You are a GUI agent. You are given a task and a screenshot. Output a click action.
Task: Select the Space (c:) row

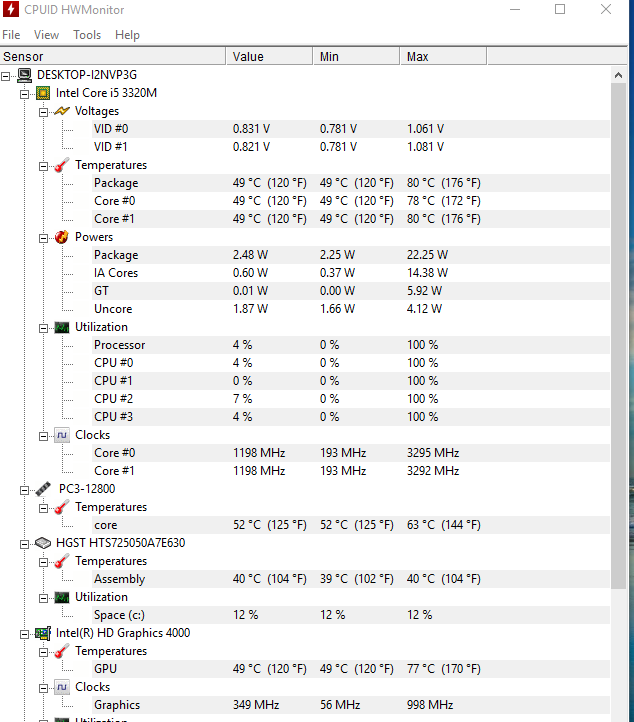click(351, 615)
